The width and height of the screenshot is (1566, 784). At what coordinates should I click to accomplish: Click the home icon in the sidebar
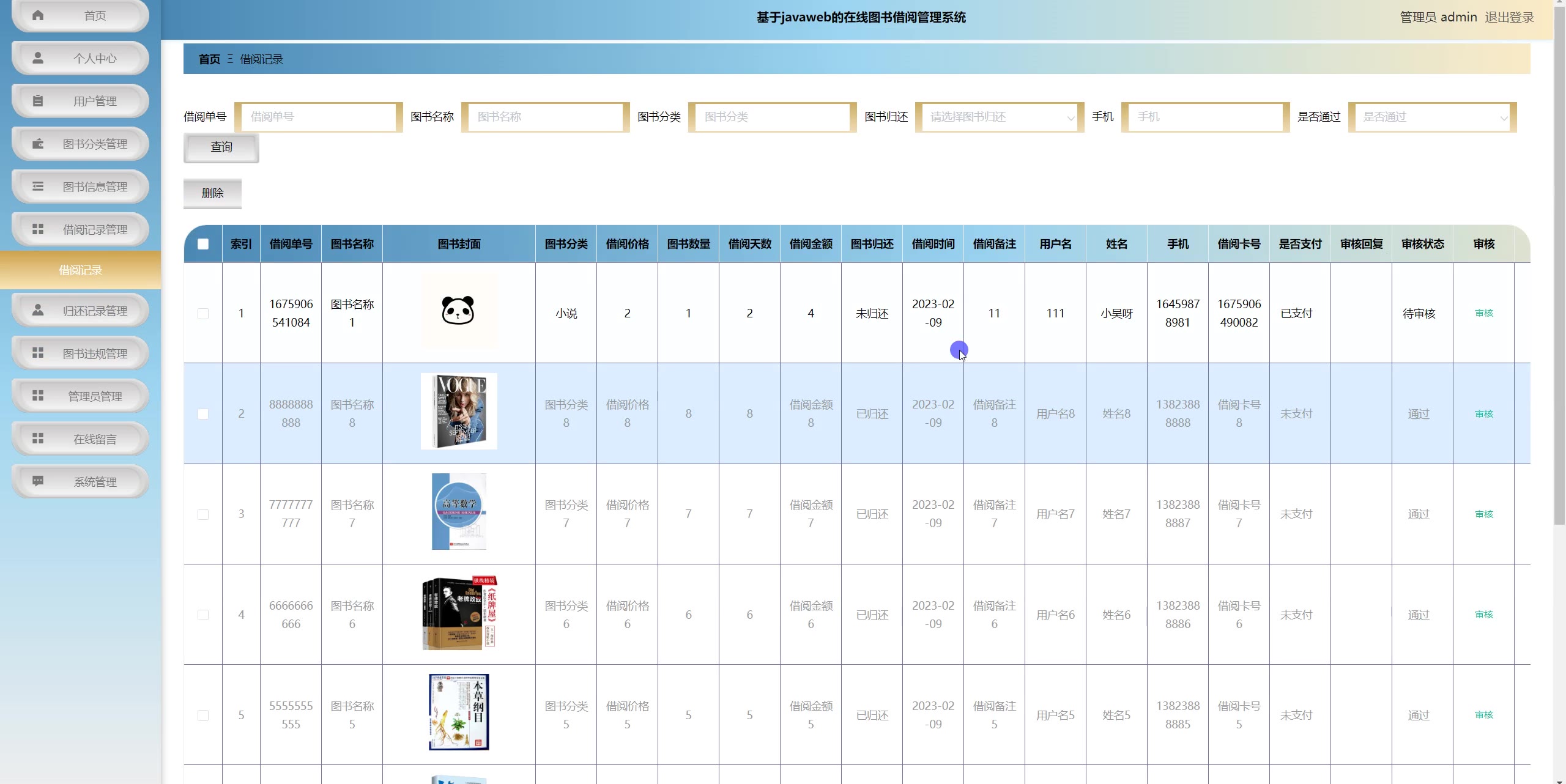pos(38,15)
